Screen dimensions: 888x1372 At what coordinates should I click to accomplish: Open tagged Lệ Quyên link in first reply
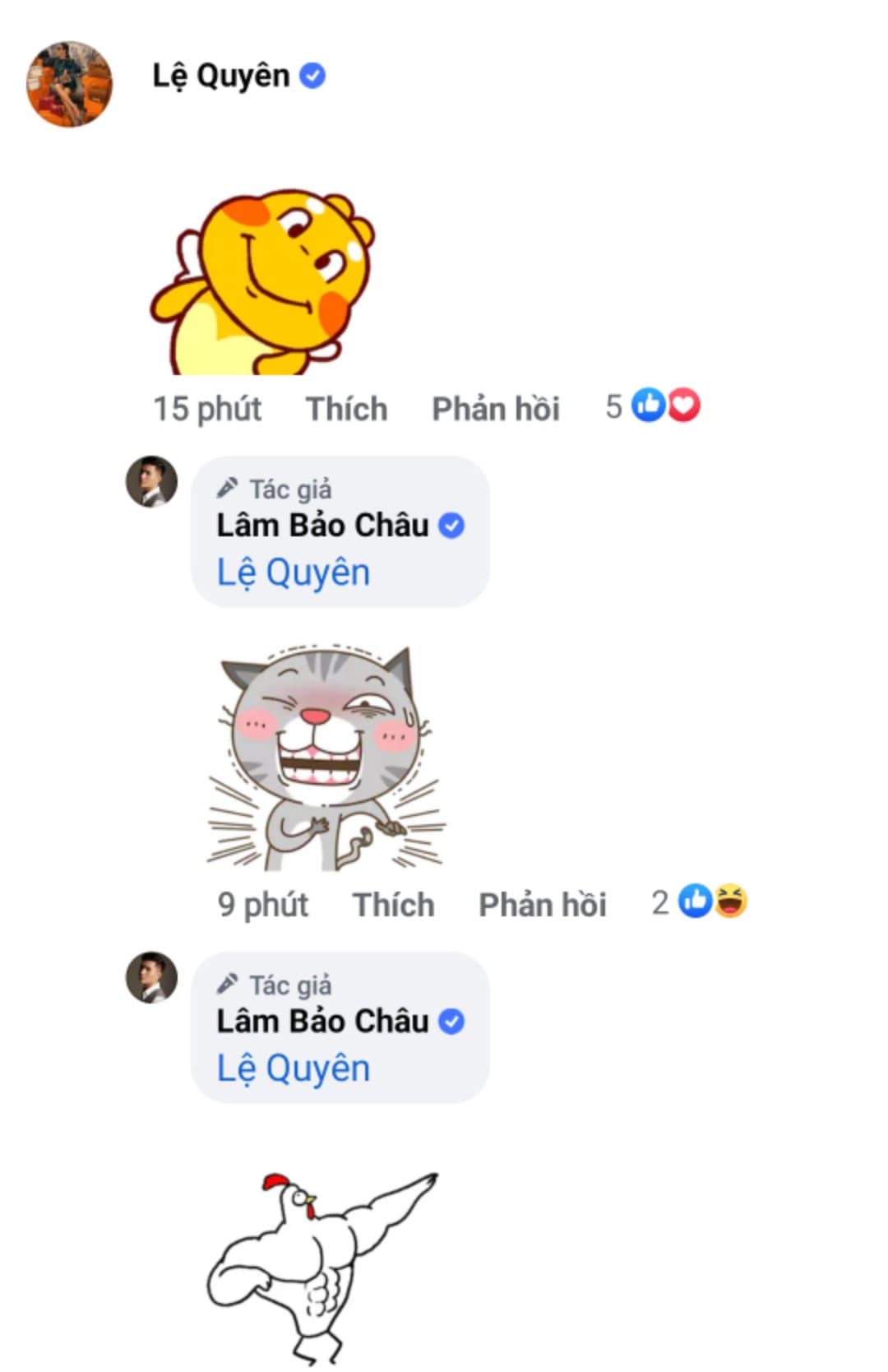293,572
